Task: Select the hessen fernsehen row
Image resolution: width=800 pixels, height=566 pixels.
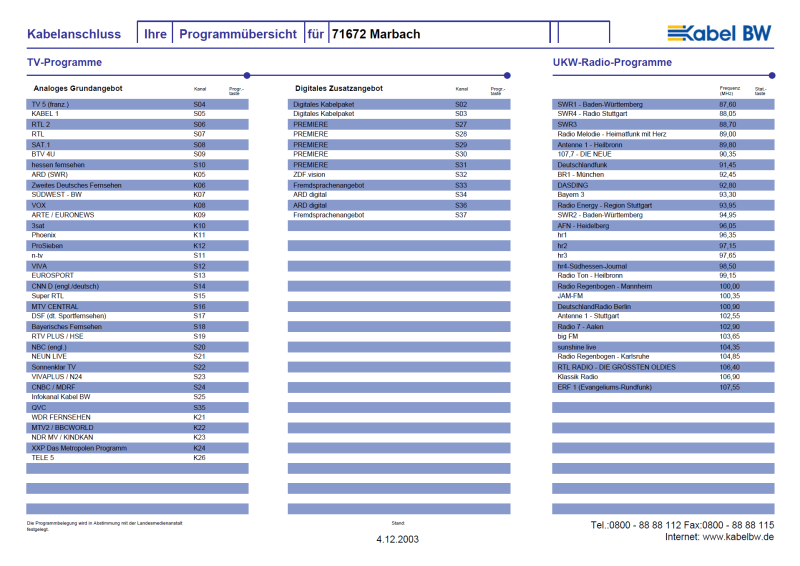Action: 137,165
